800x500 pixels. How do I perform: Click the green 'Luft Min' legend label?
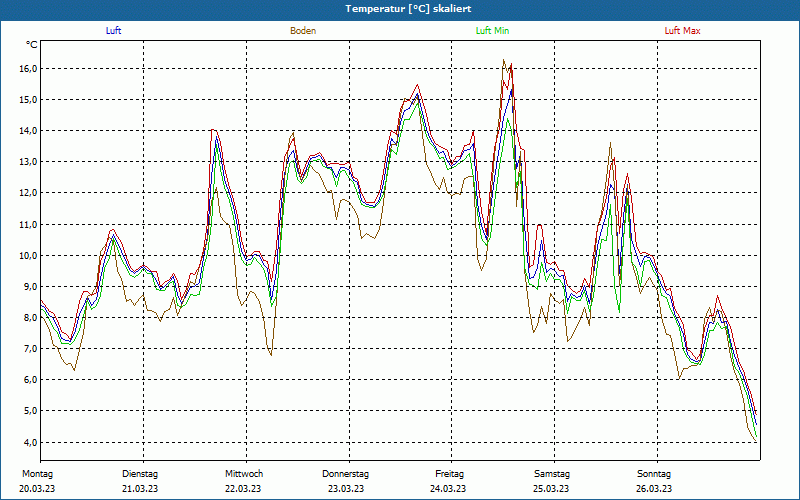(x=492, y=31)
